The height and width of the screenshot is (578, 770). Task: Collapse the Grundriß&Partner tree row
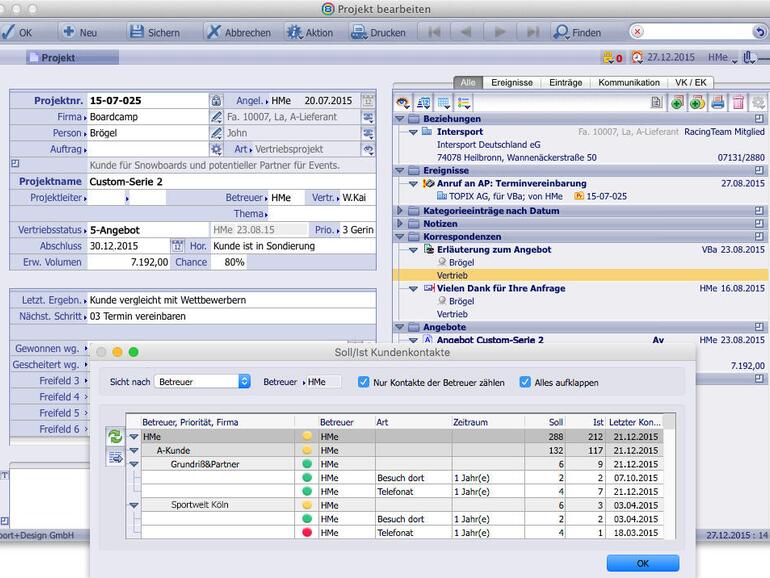coord(134,464)
